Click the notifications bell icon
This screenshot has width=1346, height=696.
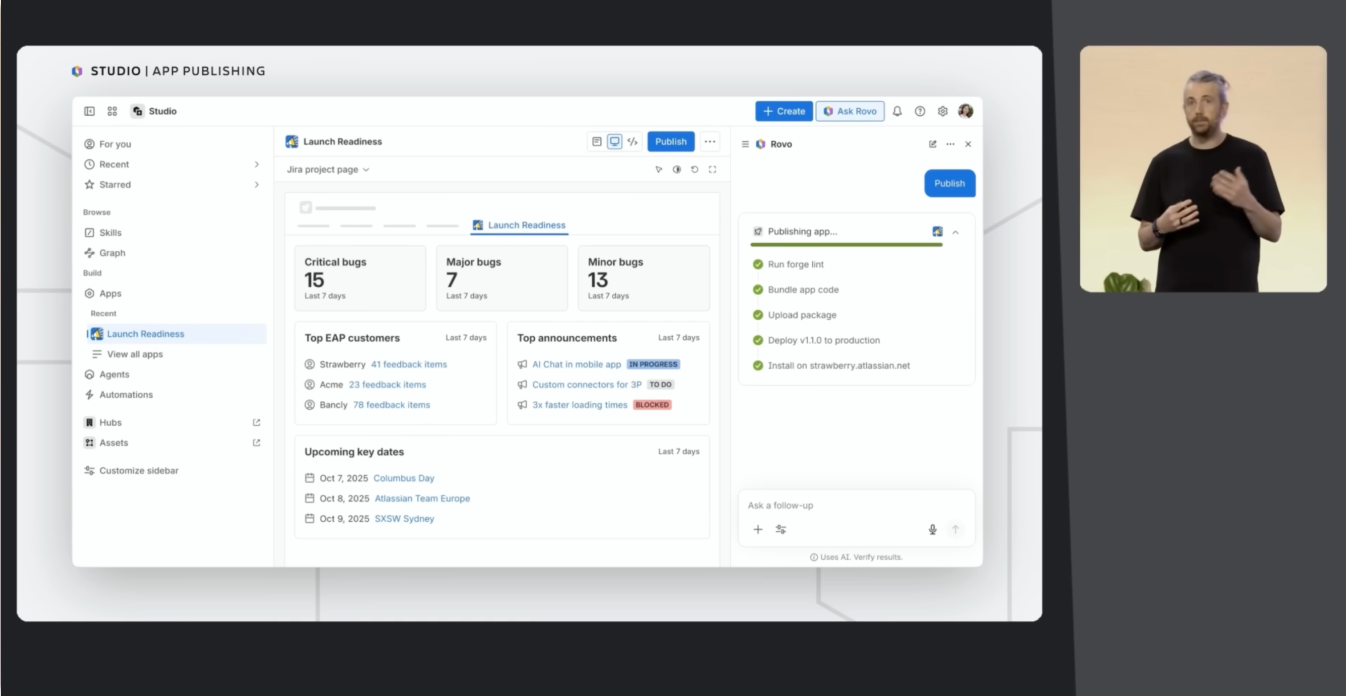point(897,111)
